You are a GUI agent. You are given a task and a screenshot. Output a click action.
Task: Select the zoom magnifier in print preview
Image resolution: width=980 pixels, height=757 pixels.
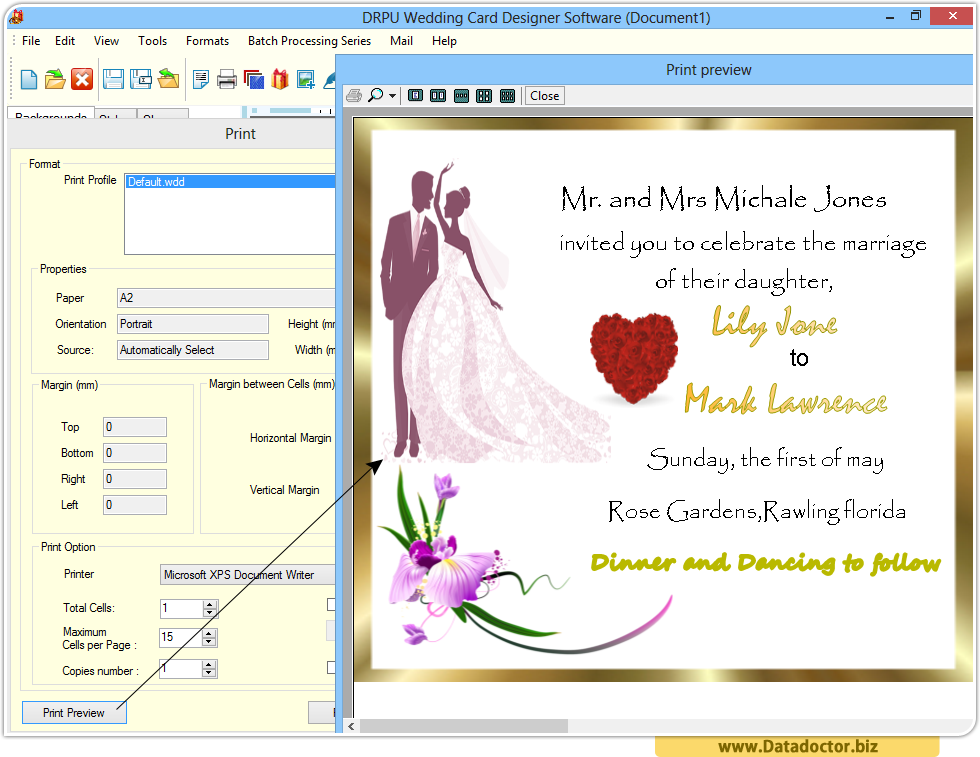point(377,95)
